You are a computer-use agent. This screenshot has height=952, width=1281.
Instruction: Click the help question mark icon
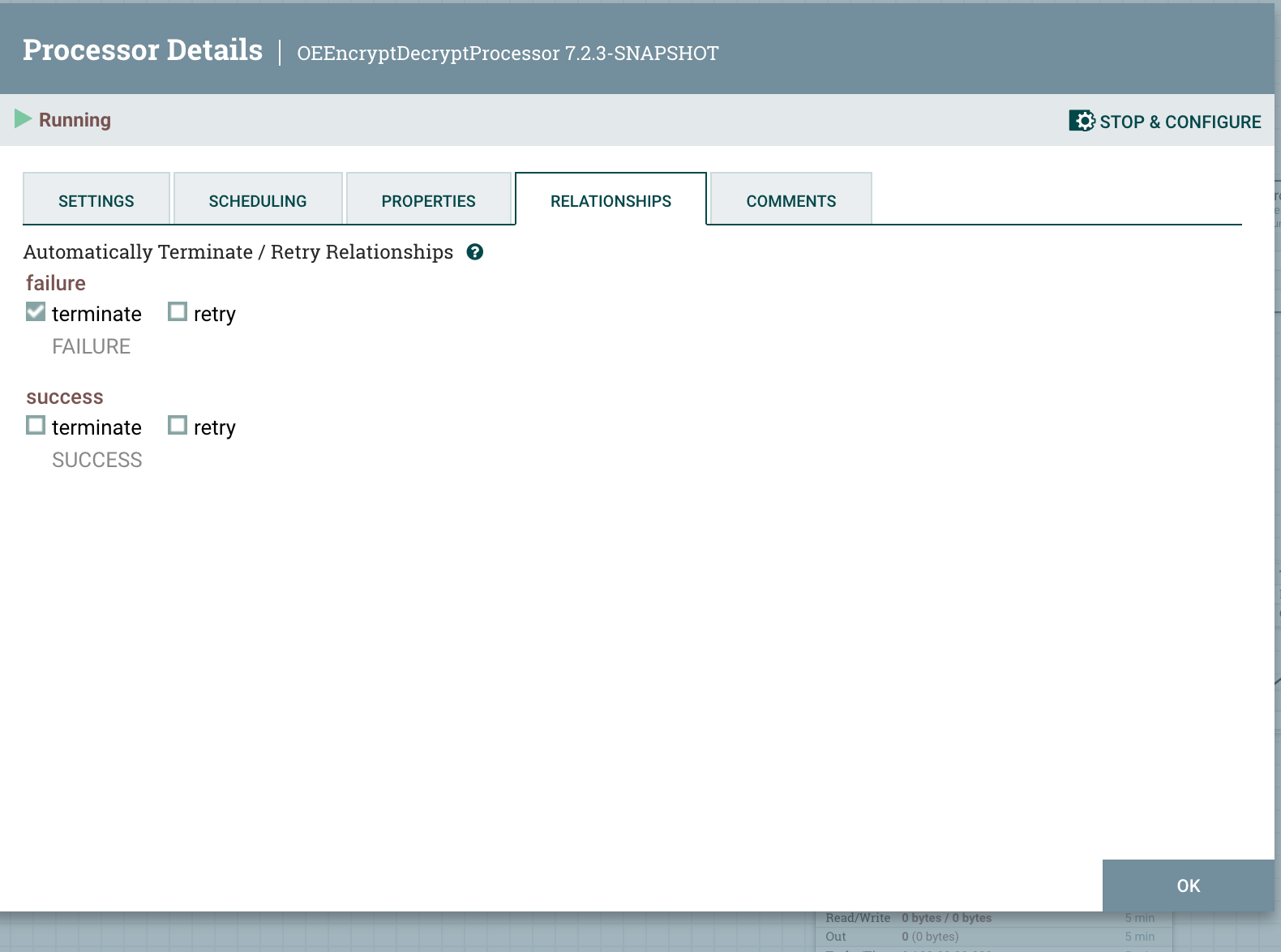click(x=475, y=252)
